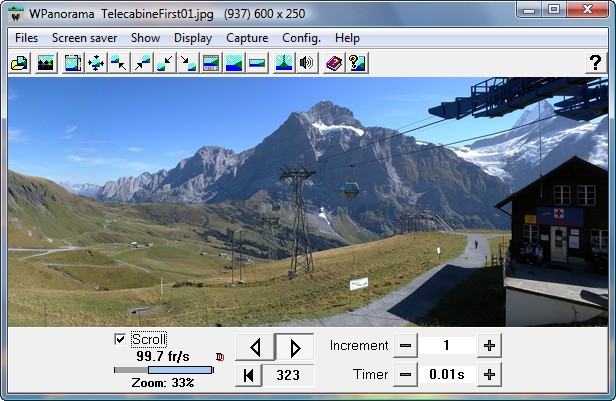This screenshot has width=616, height=401.
Task: Toggle sound with the speaker icon
Action: tap(307, 63)
